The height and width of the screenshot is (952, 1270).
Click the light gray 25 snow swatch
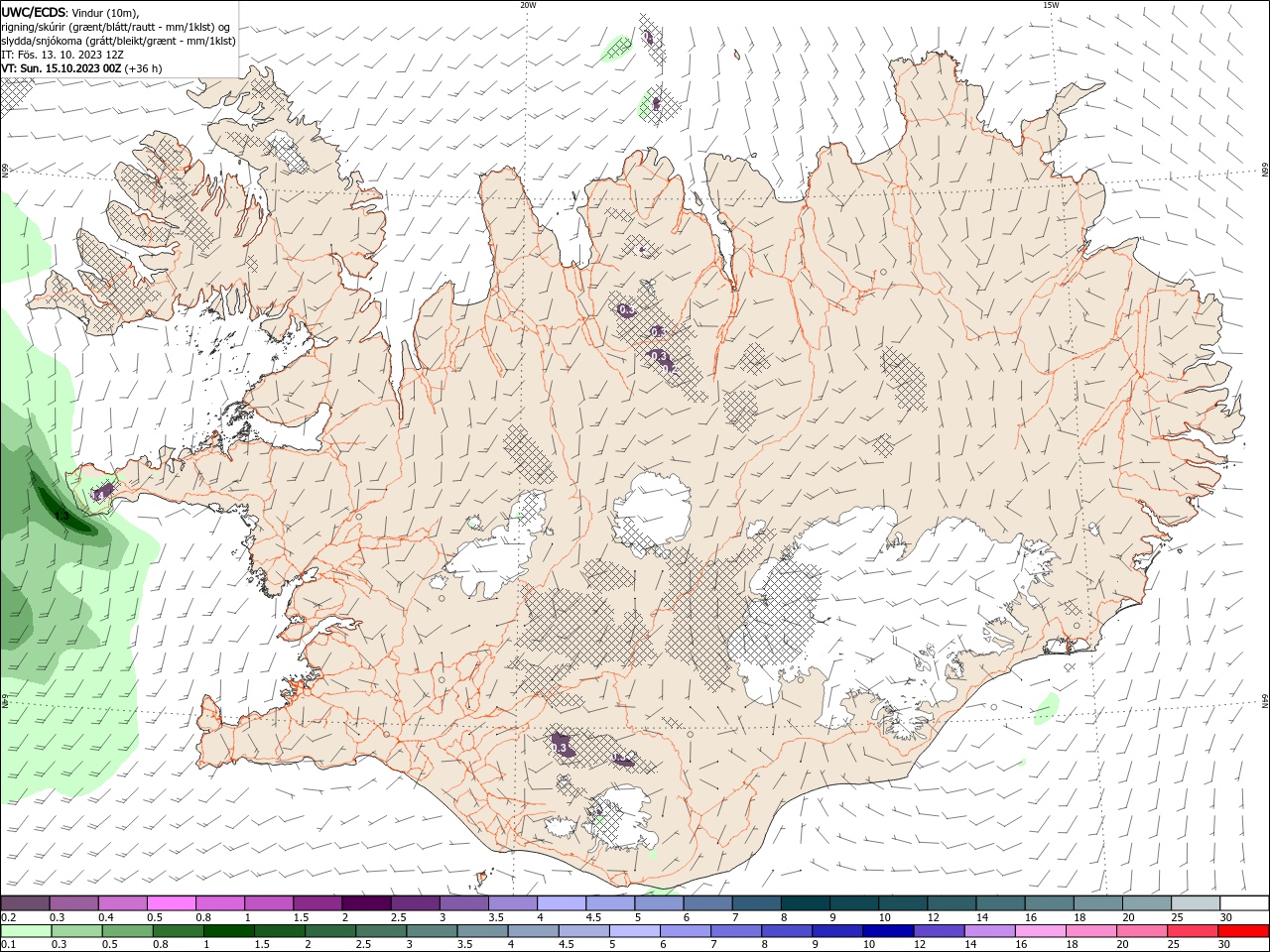[x=1194, y=902]
